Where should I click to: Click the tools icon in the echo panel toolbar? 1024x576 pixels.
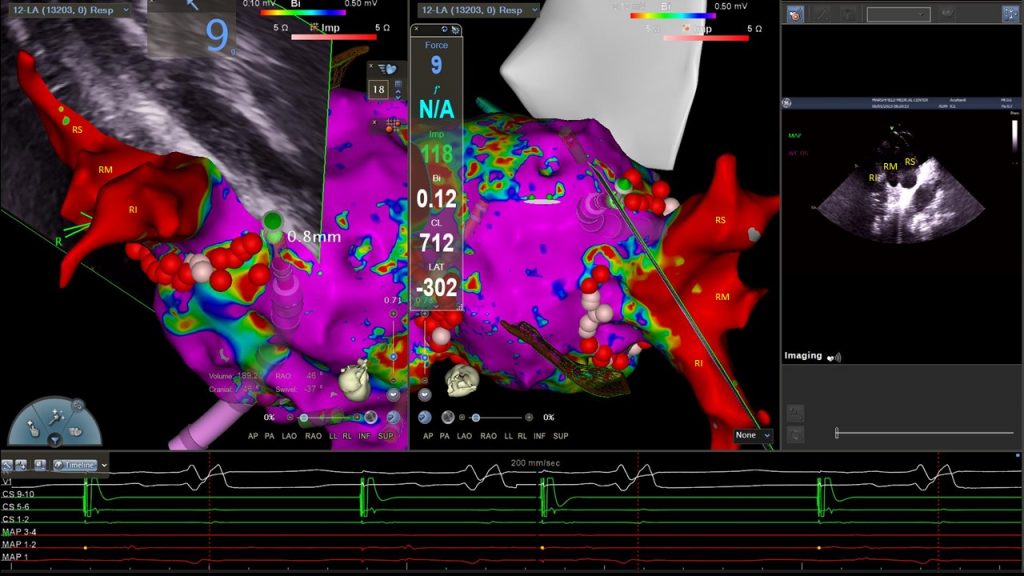(1011, 14)
